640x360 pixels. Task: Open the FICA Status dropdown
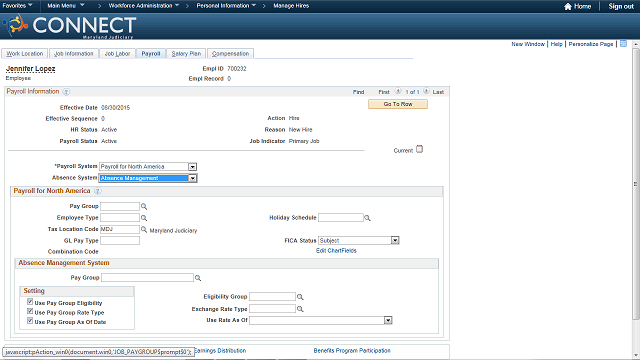(x=395, y=240)
